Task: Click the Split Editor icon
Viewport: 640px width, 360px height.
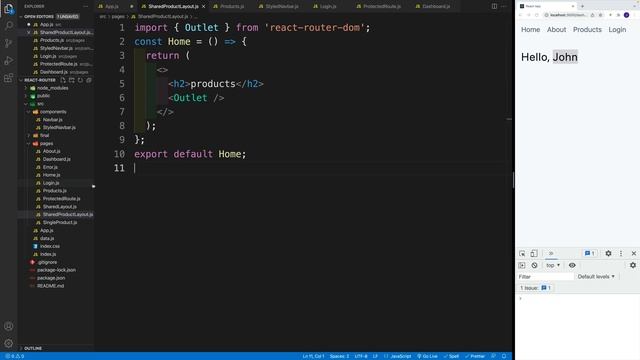Action: tap(494, 7)
